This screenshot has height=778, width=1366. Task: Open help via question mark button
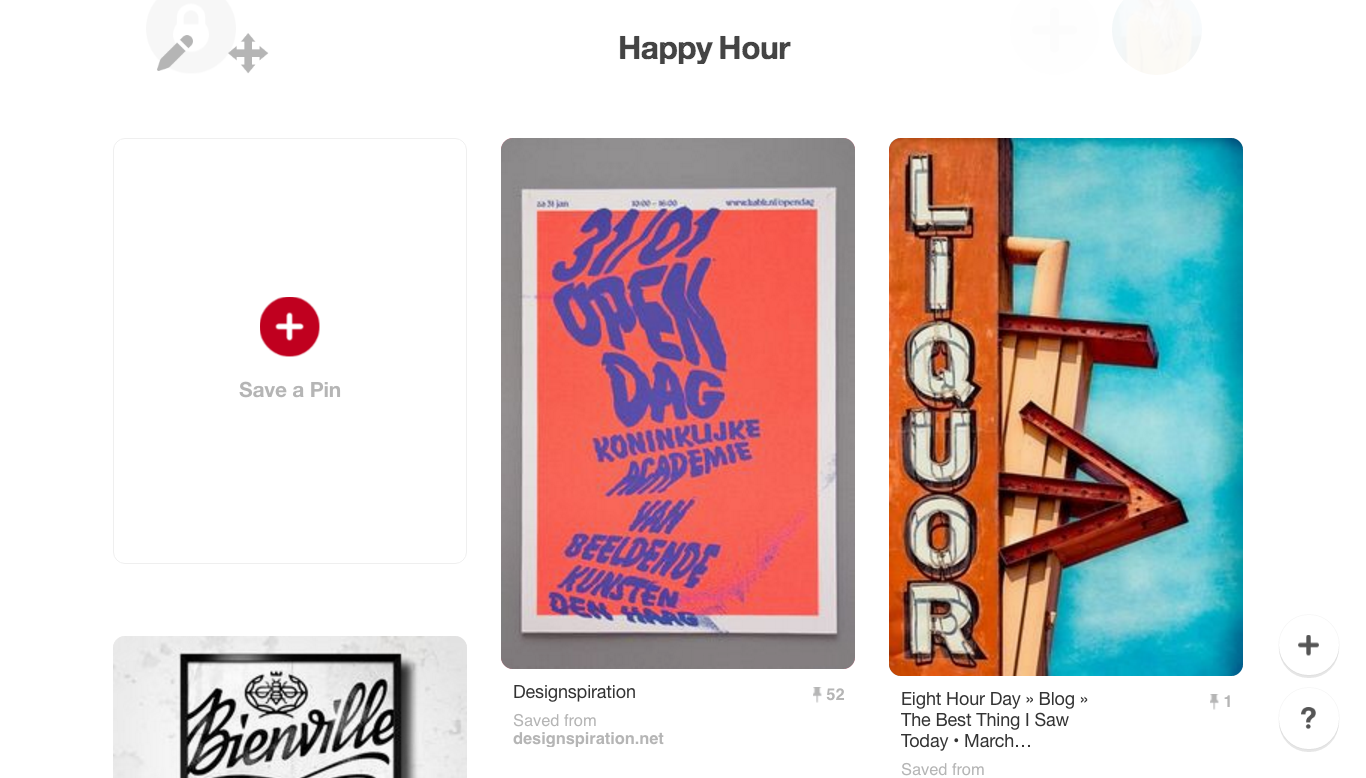(1308, 718)
